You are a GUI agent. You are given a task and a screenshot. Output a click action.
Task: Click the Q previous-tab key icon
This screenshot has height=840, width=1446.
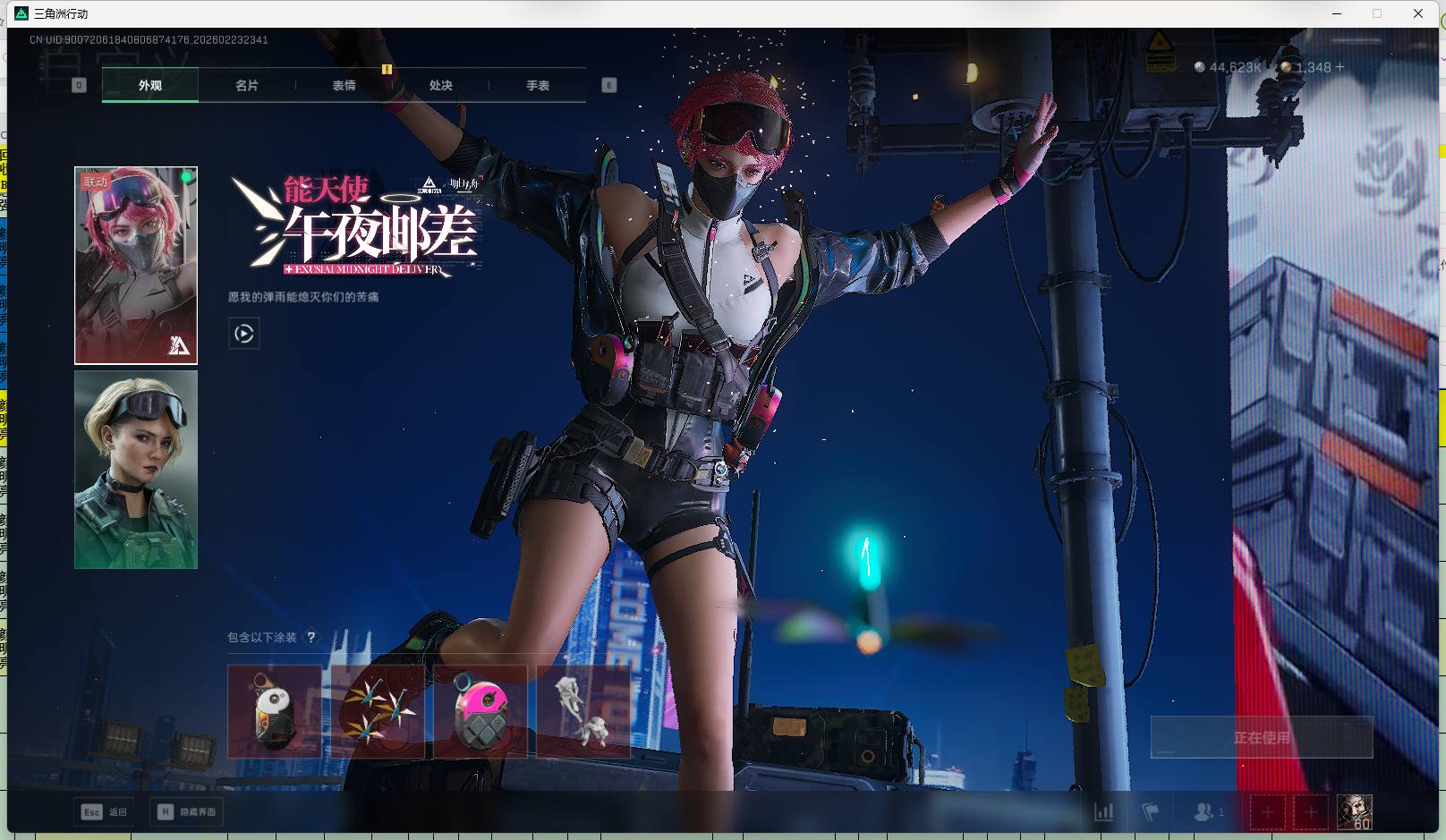79,85
